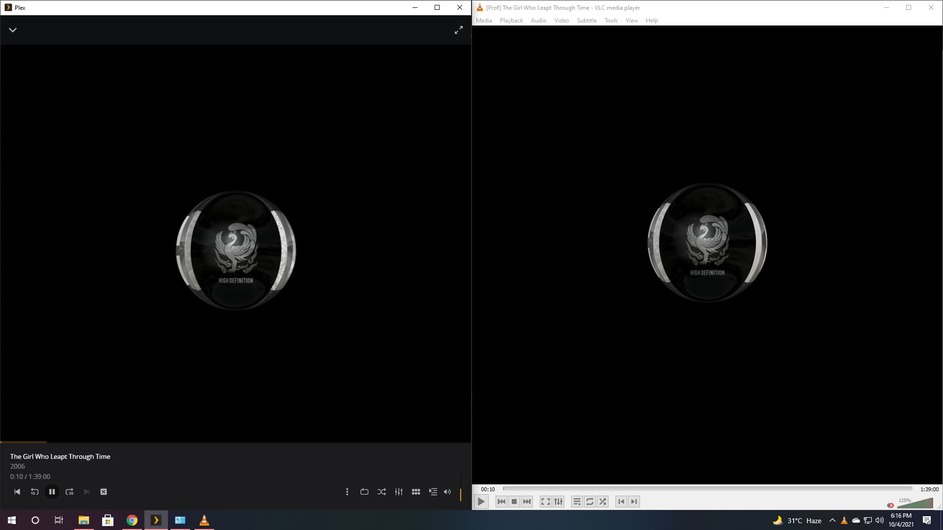Skip back 10 seconds in Plex
Viewport: 943px width, 530px height.
[34, 491]
